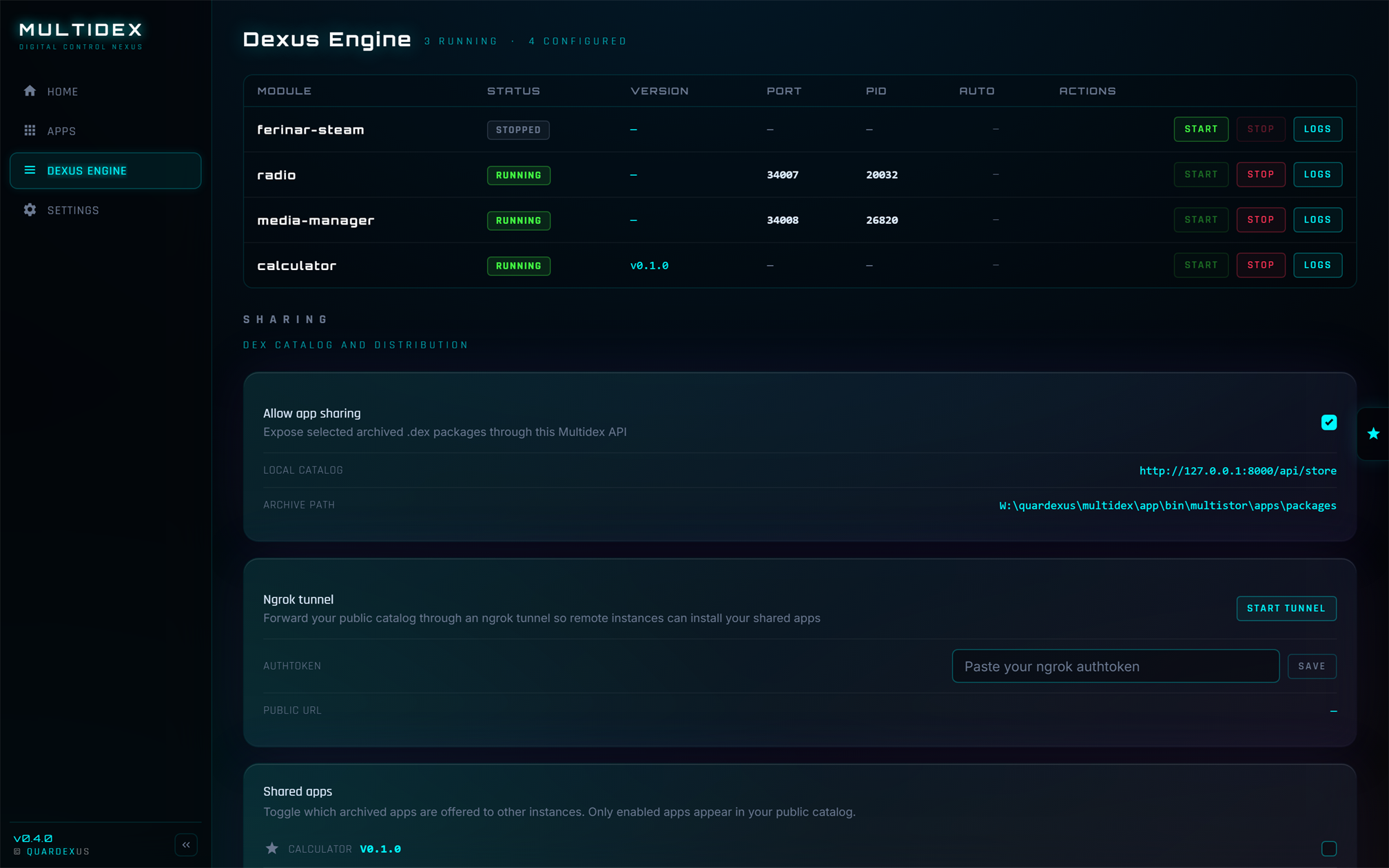The image size is (1389, 868).
Task: Start the ngrok tunnel
Action: pos(1286,608)
